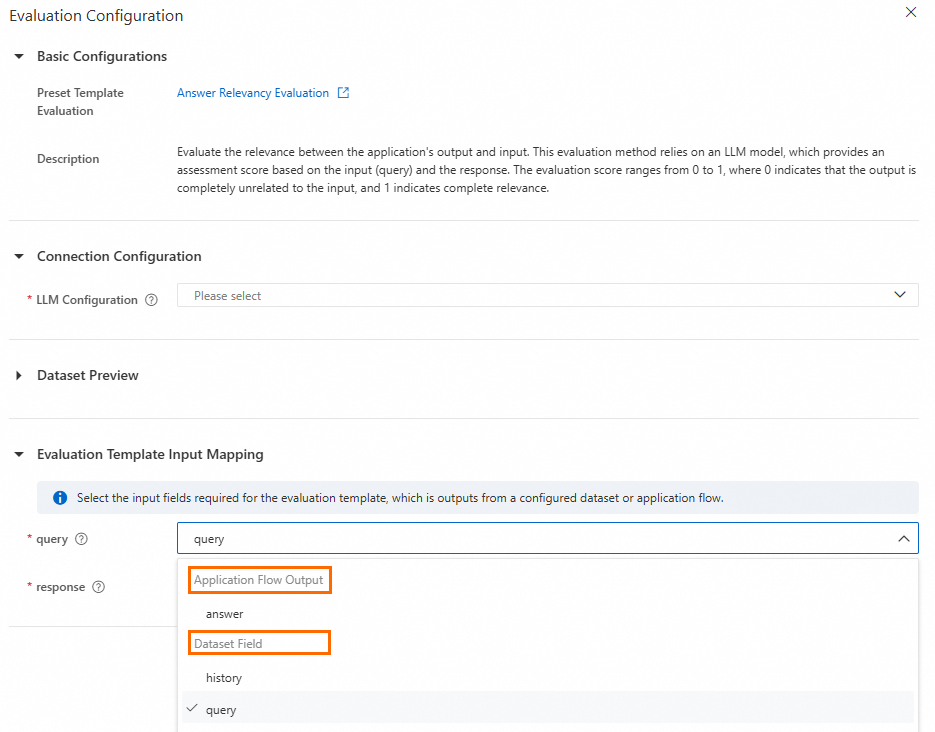Open the Answer Relevancy Evaluation link

tap(252, 93)
